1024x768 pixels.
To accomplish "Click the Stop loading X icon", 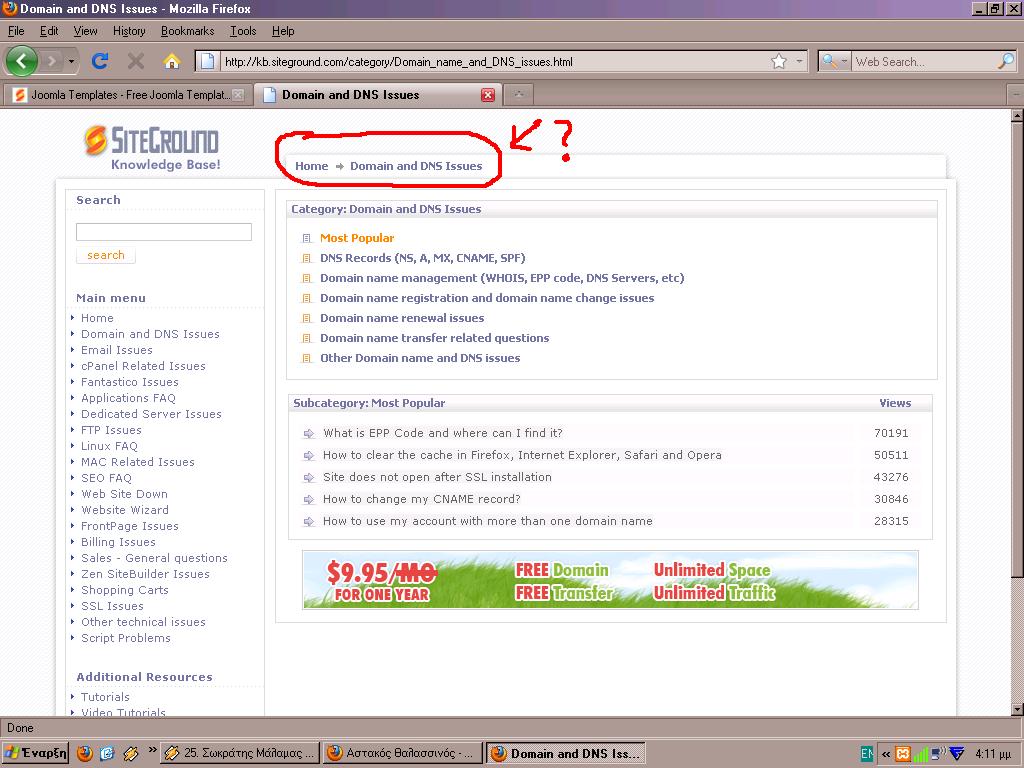I will click(136, 61).
